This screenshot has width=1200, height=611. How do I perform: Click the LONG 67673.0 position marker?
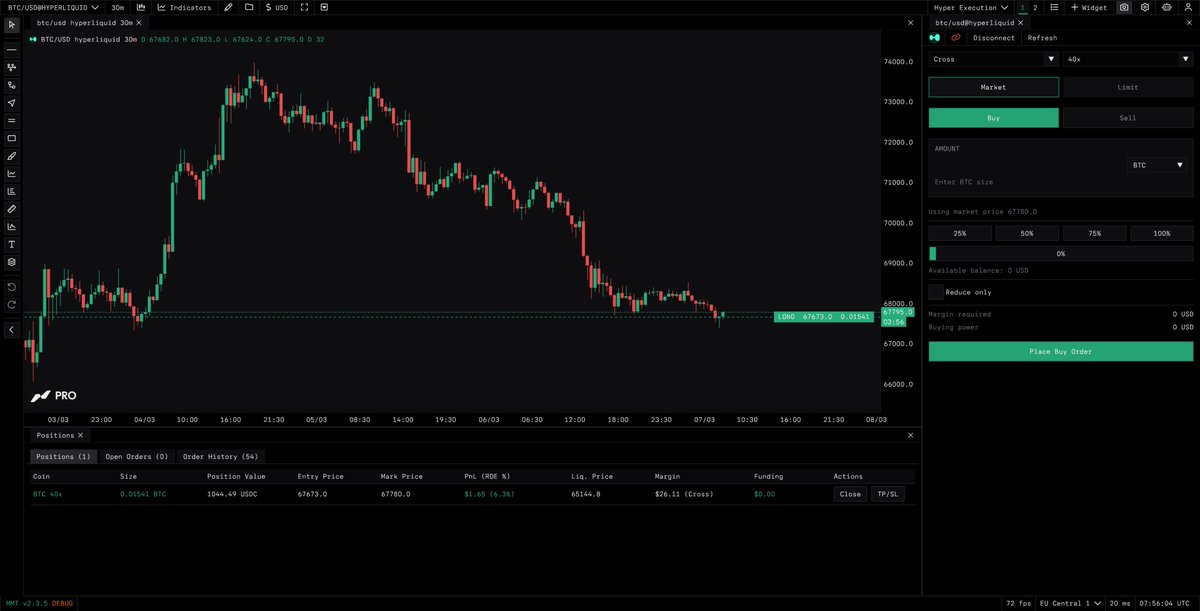[x=824, y=317]
